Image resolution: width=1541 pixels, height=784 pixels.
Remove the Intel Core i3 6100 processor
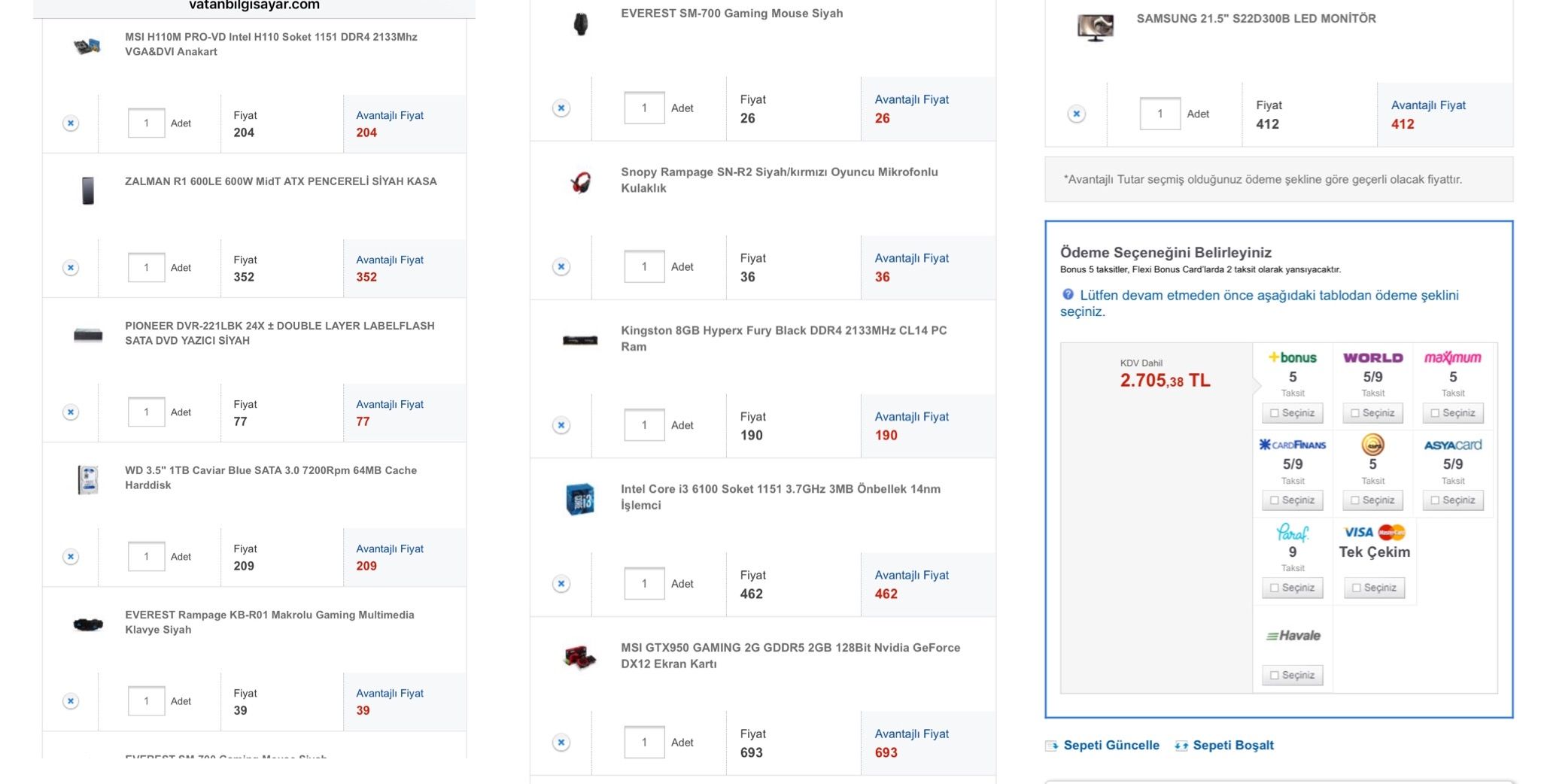561,584
